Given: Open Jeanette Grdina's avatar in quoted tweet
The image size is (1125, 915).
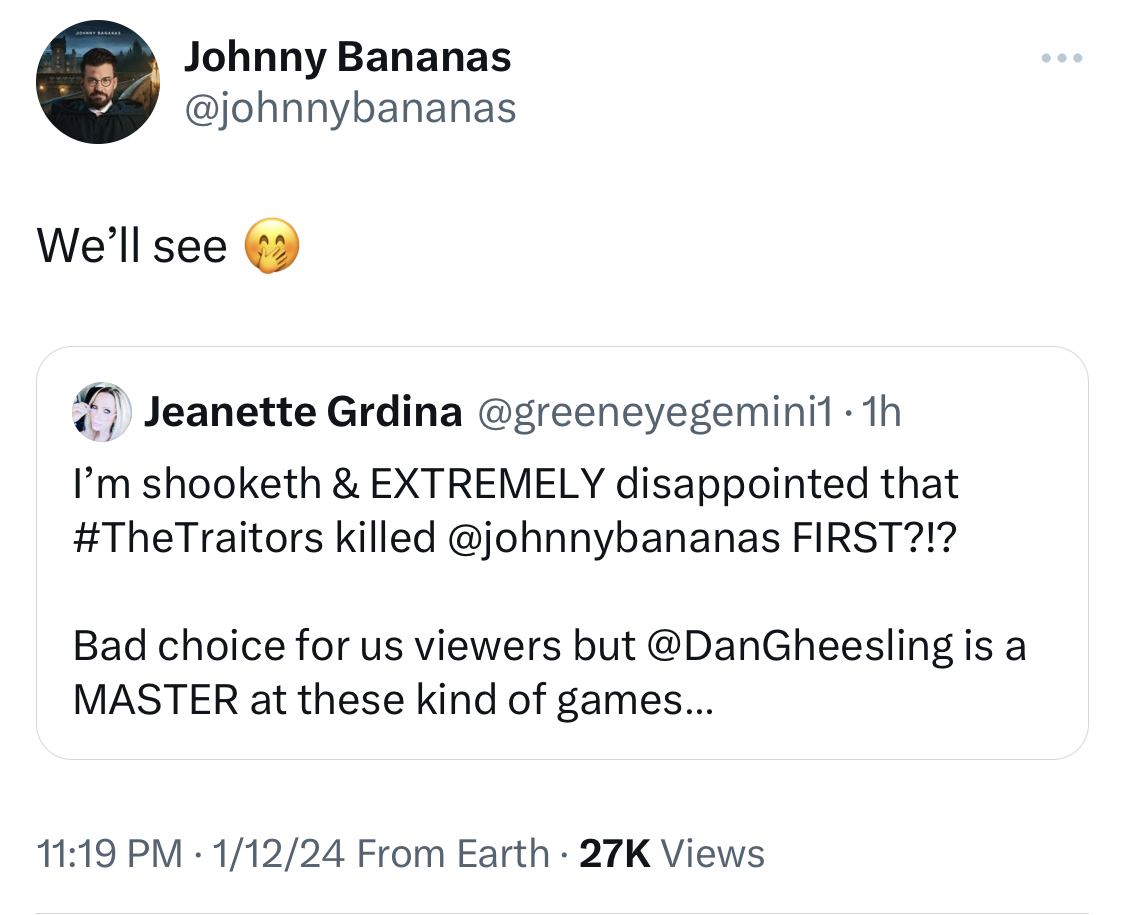Looking at the screenshot, I should (102, 412).
